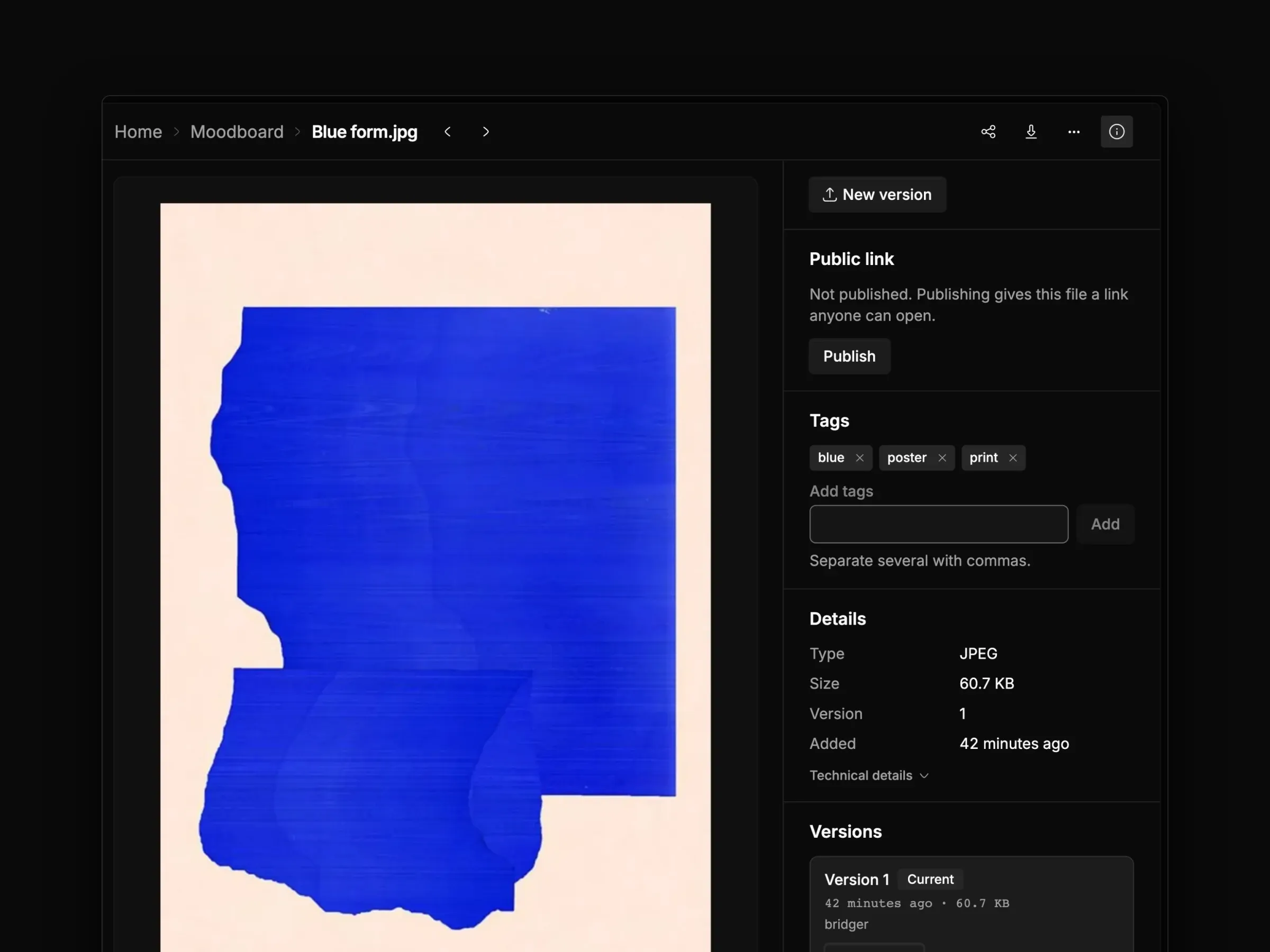Click the Current version badge
Image resolution: width=1270 pixels, height=952 pixels.
[930, 879]
